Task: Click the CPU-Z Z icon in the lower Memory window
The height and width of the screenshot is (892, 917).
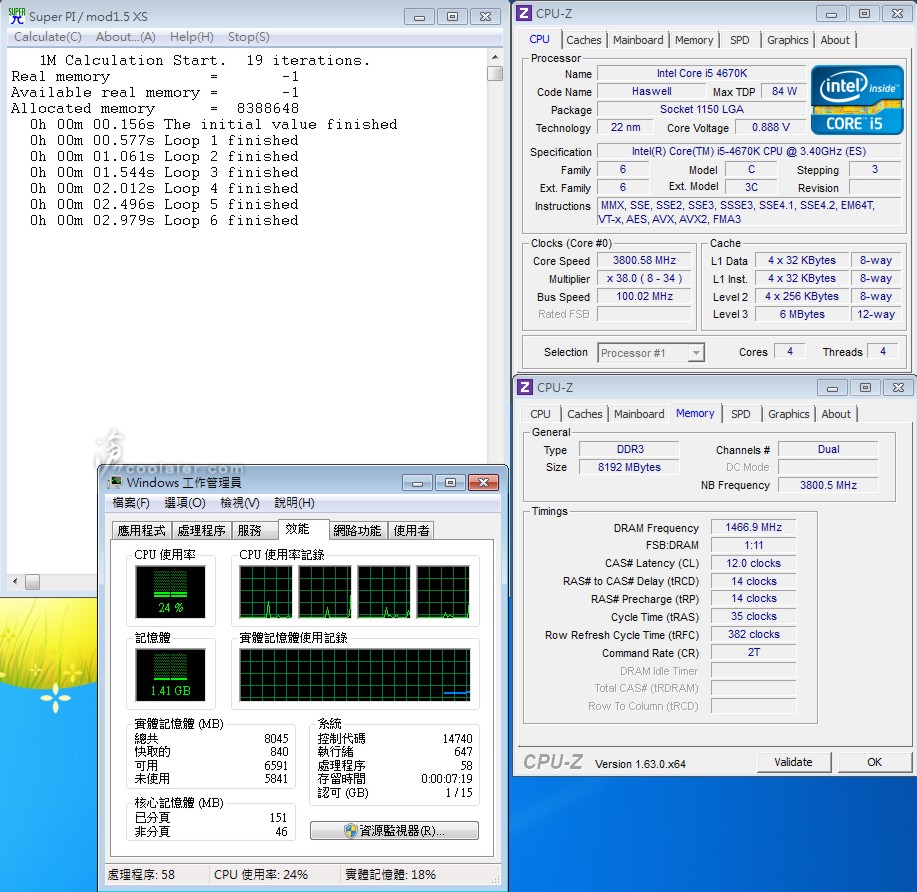Action: tap(525, 387)
